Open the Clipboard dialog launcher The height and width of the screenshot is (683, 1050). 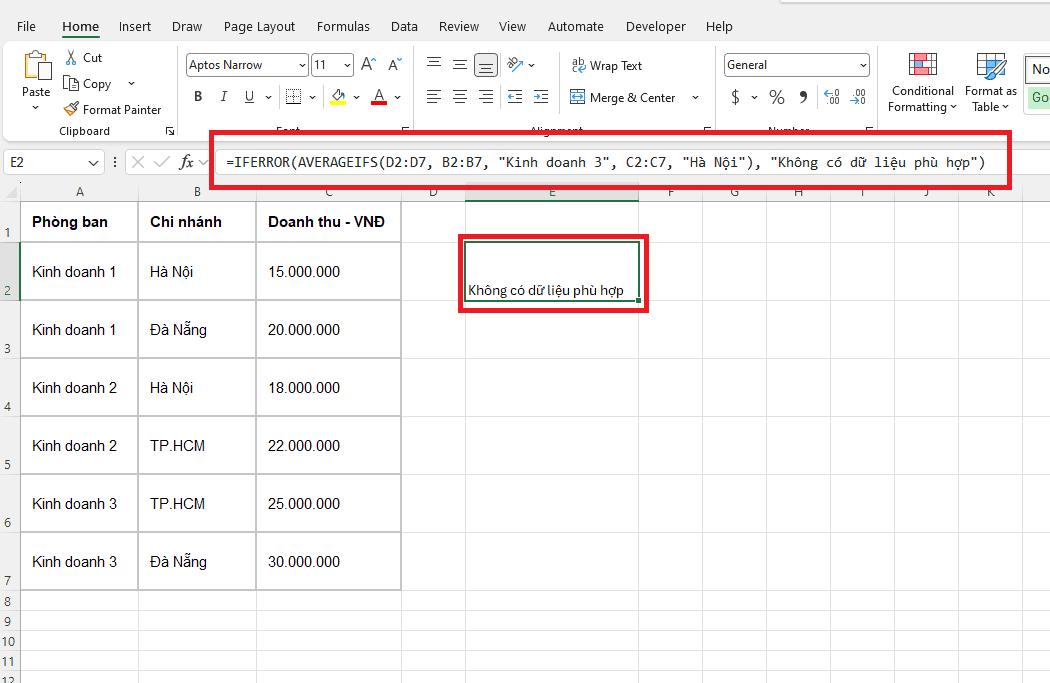[170, 131]
